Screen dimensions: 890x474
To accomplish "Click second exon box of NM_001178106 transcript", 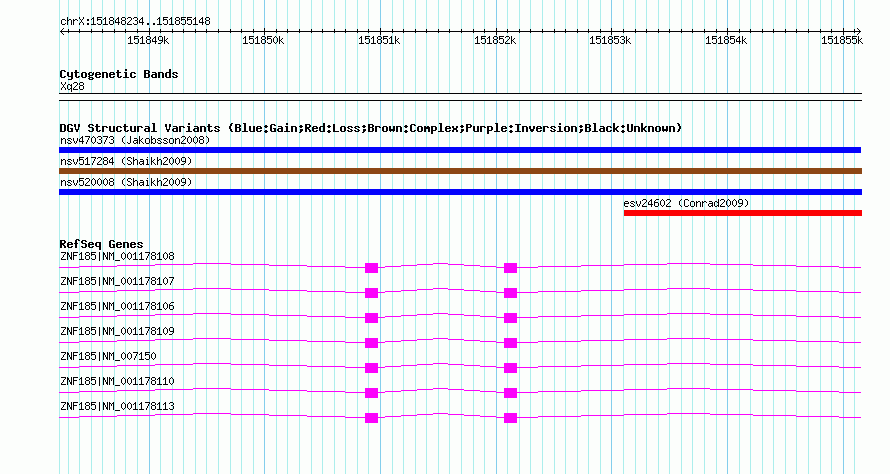I will pyautogui.click(x=510, y=318).
